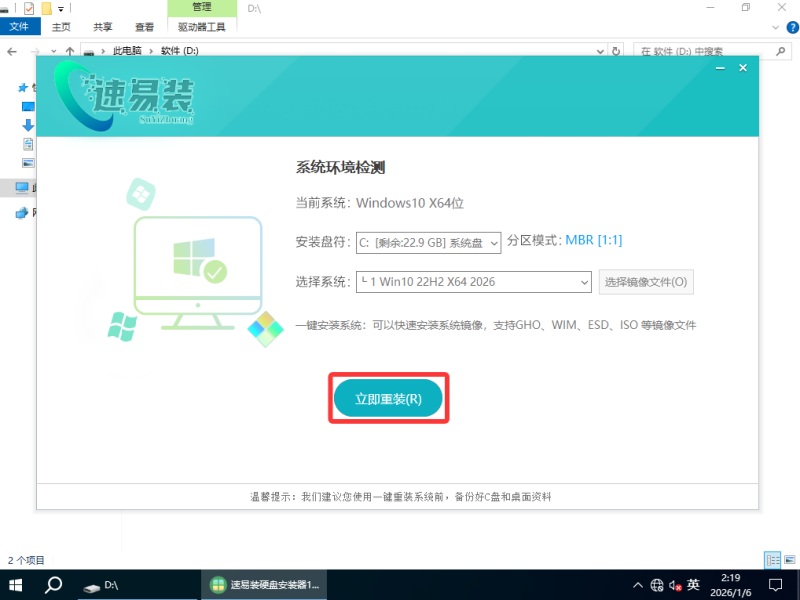Open the 文件 menu in File Explorer
Screen dimensions: 800x600
19,27
